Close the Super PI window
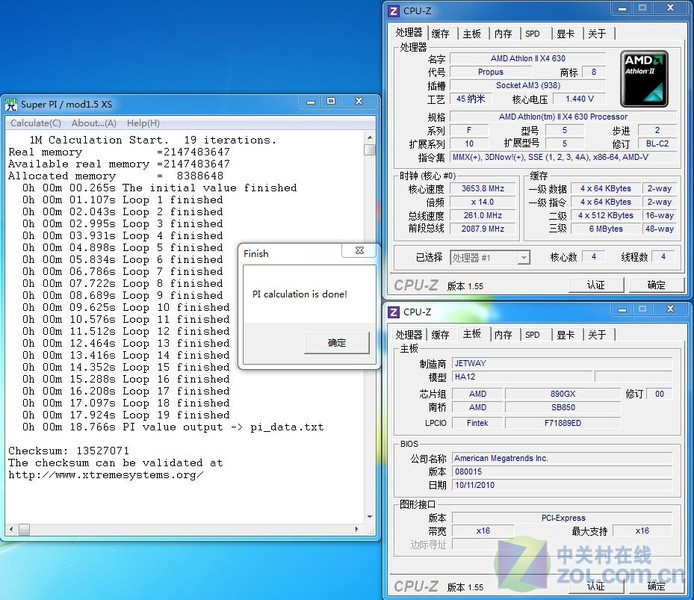The width and height of the screenshot is (694, 600). (359, 102)
